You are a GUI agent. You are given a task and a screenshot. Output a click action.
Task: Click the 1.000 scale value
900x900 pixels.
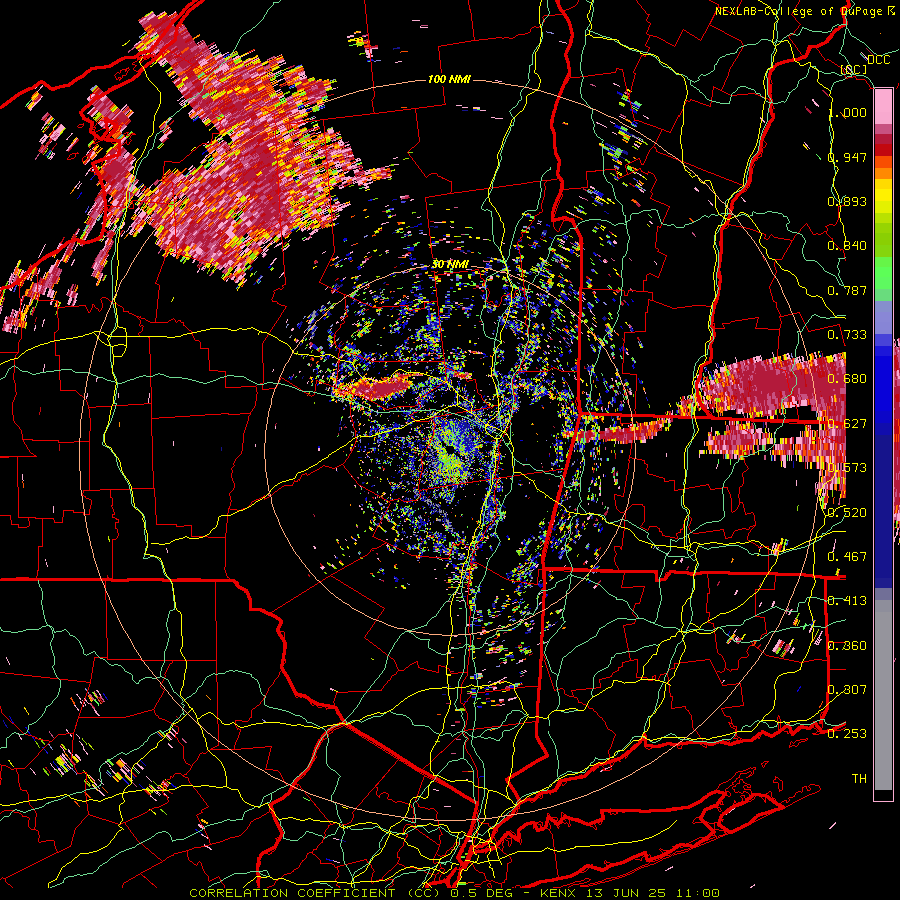pos(847,112)
